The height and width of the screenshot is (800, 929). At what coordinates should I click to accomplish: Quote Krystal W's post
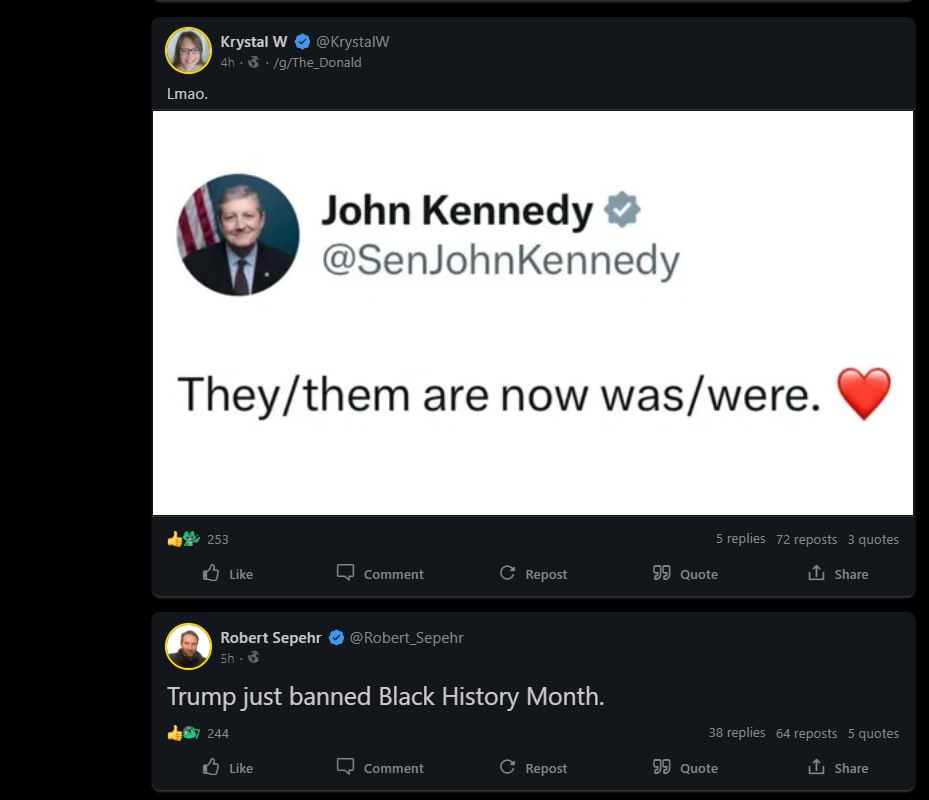tap(685, 574)
